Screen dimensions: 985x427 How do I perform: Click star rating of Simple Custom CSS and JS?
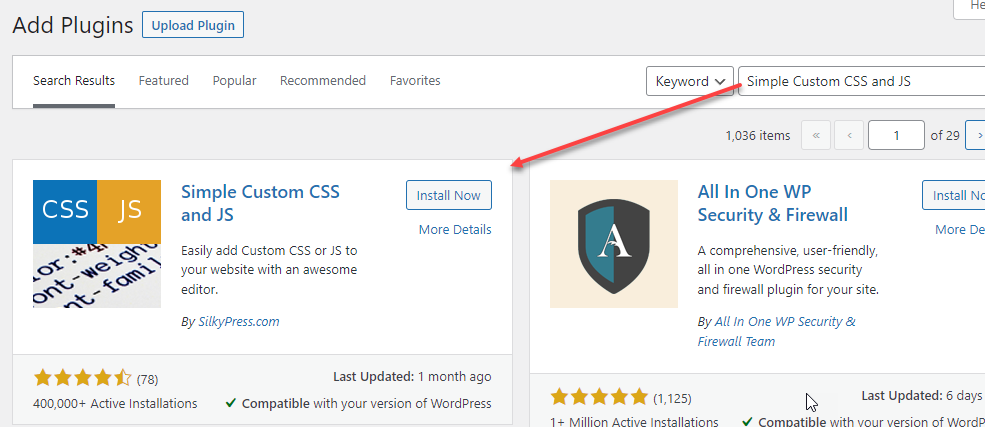[x=82, y=378]
